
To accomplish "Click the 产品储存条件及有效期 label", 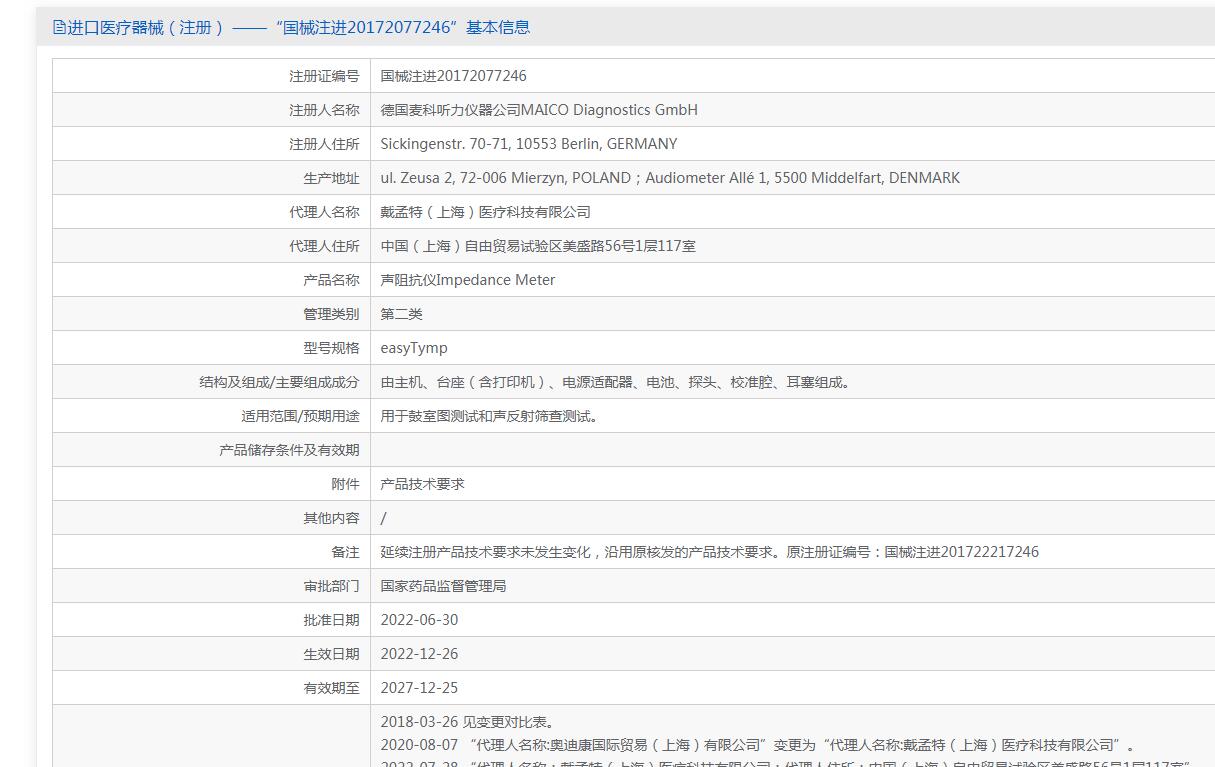I will click(289, 450).
